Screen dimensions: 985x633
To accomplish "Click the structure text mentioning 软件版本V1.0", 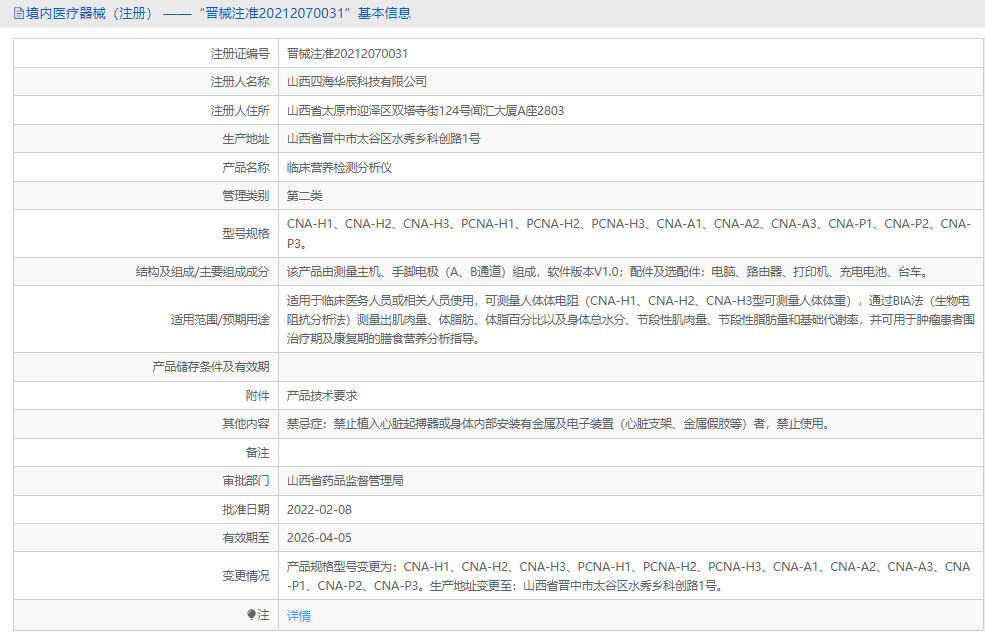I will [609, 272].
